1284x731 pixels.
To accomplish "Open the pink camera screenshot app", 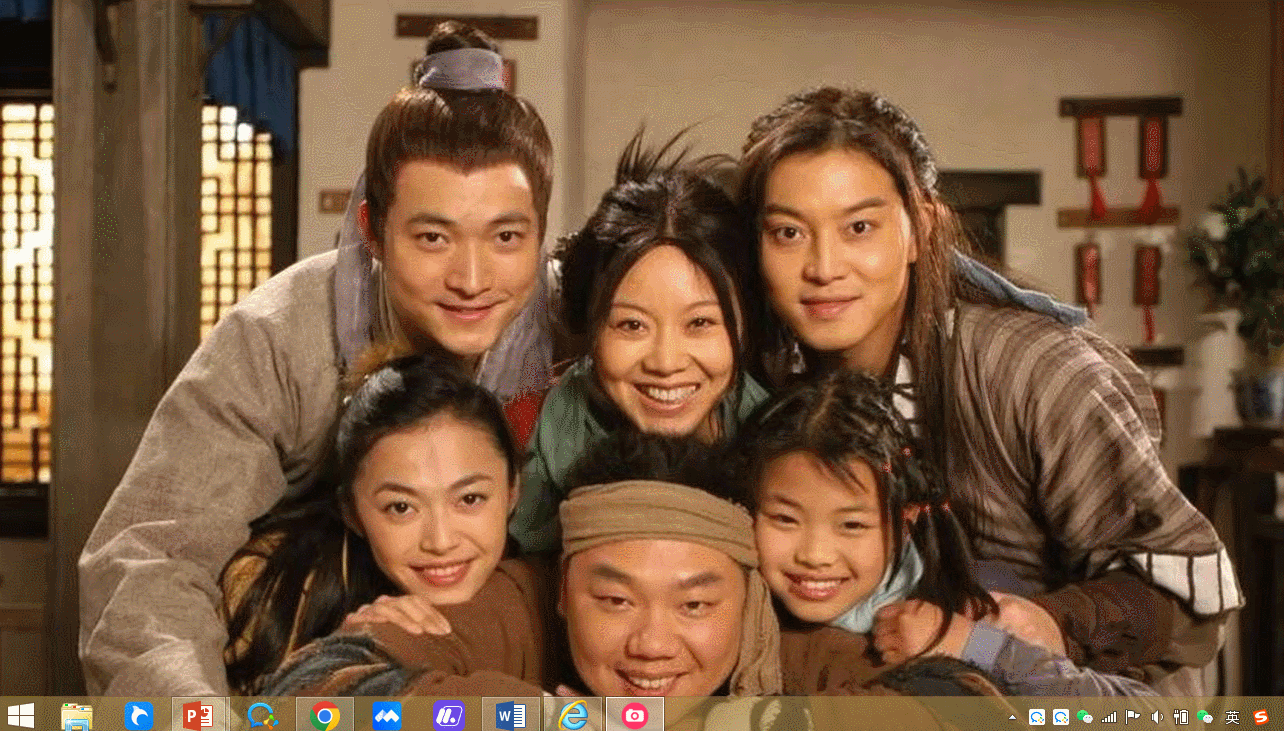I will tap(635, 715).
